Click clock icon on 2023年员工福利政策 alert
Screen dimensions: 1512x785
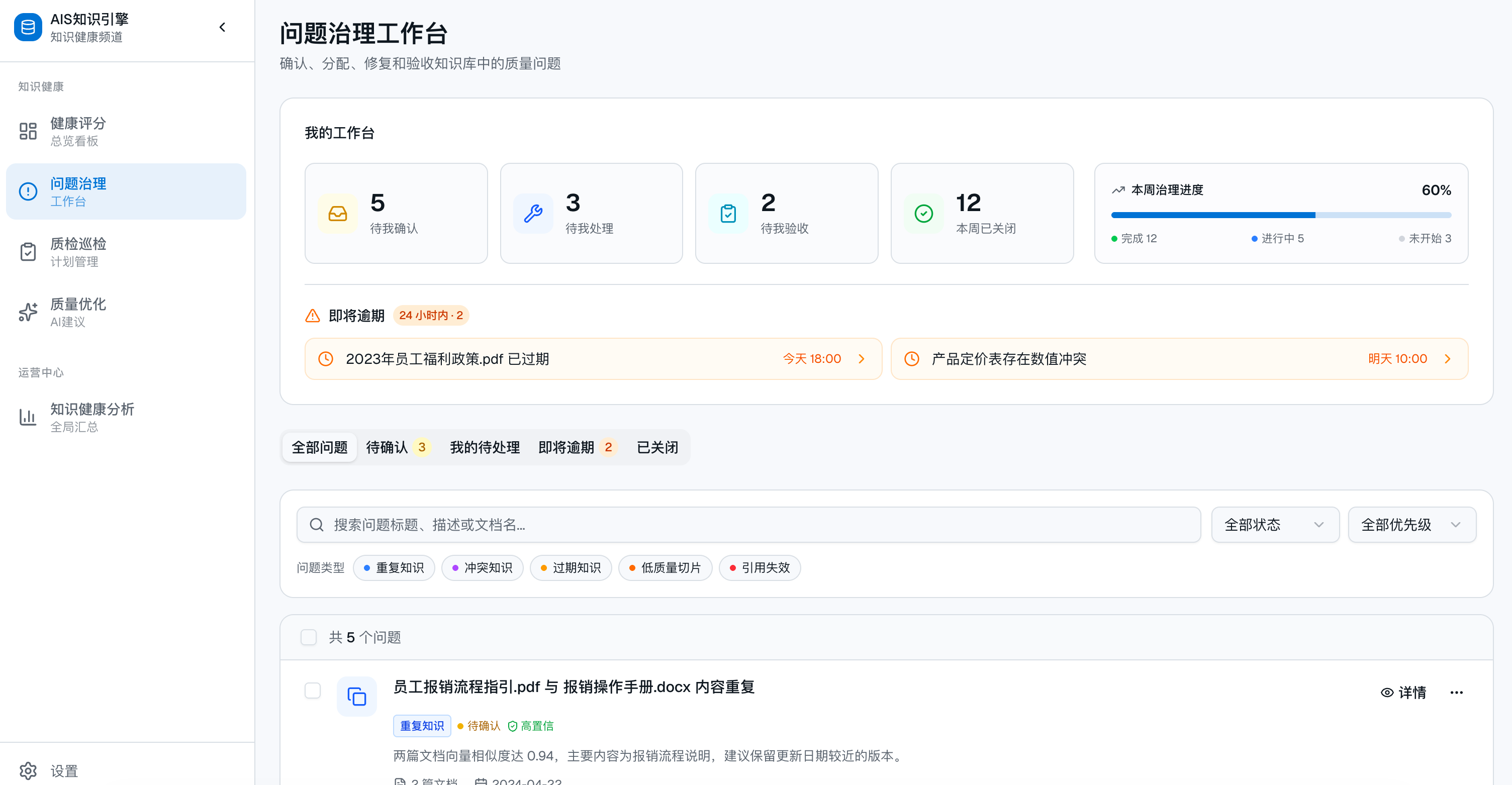pos(326,358)
